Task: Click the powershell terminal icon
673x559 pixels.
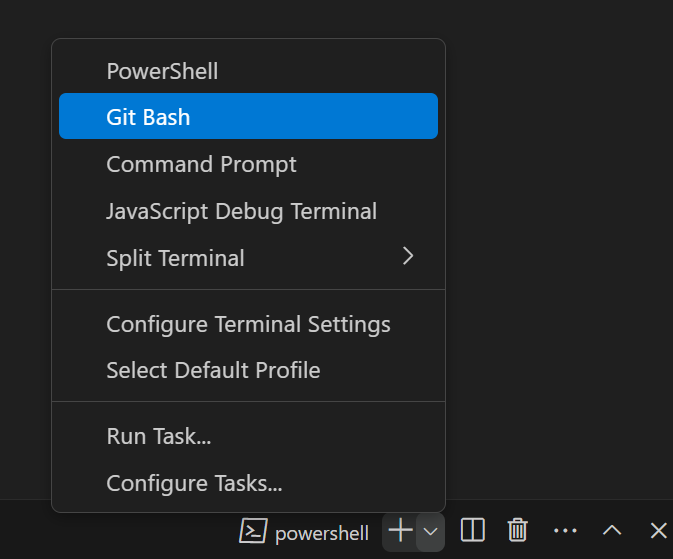Action: pyautogui.click(x=253, y=531)
